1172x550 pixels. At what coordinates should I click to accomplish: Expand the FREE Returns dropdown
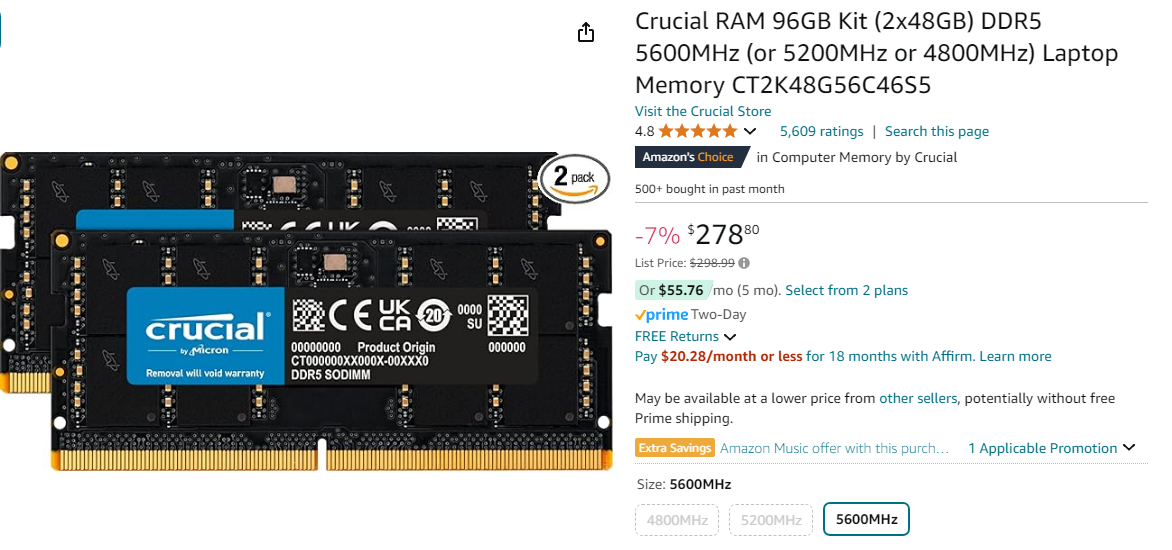click(x=730, y=337)
